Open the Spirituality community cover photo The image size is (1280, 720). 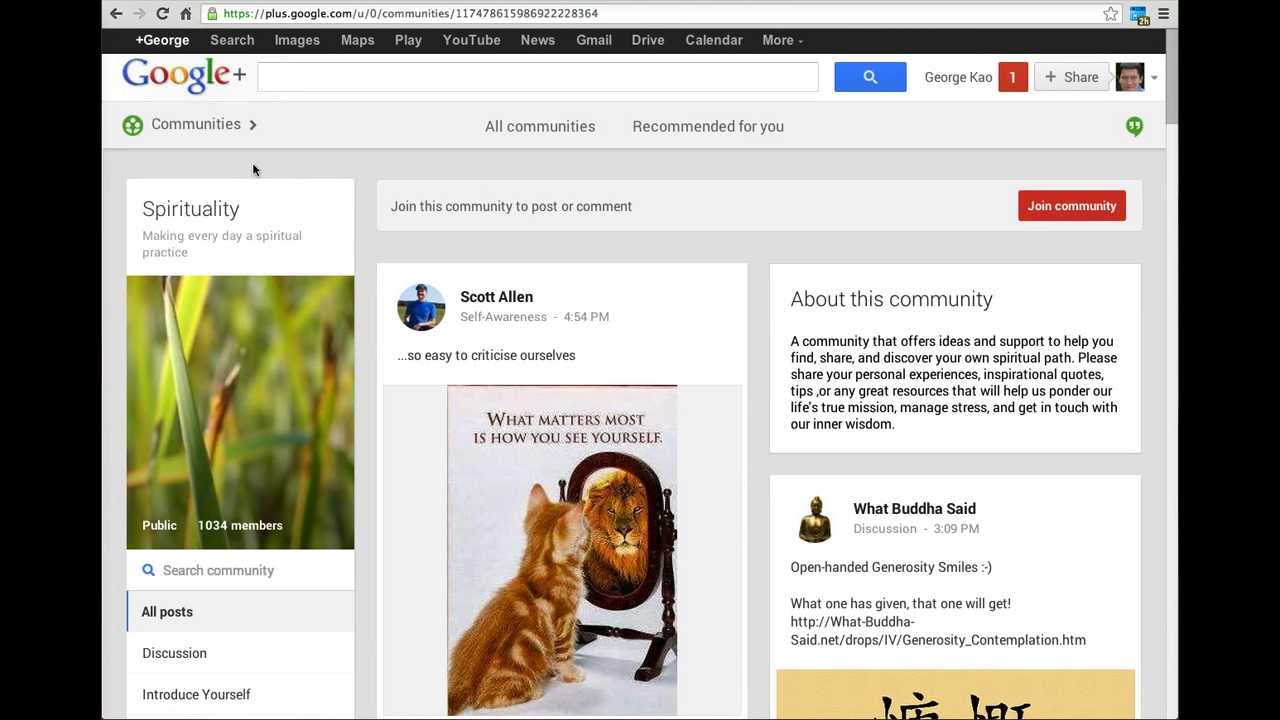(x=240, y=412)
